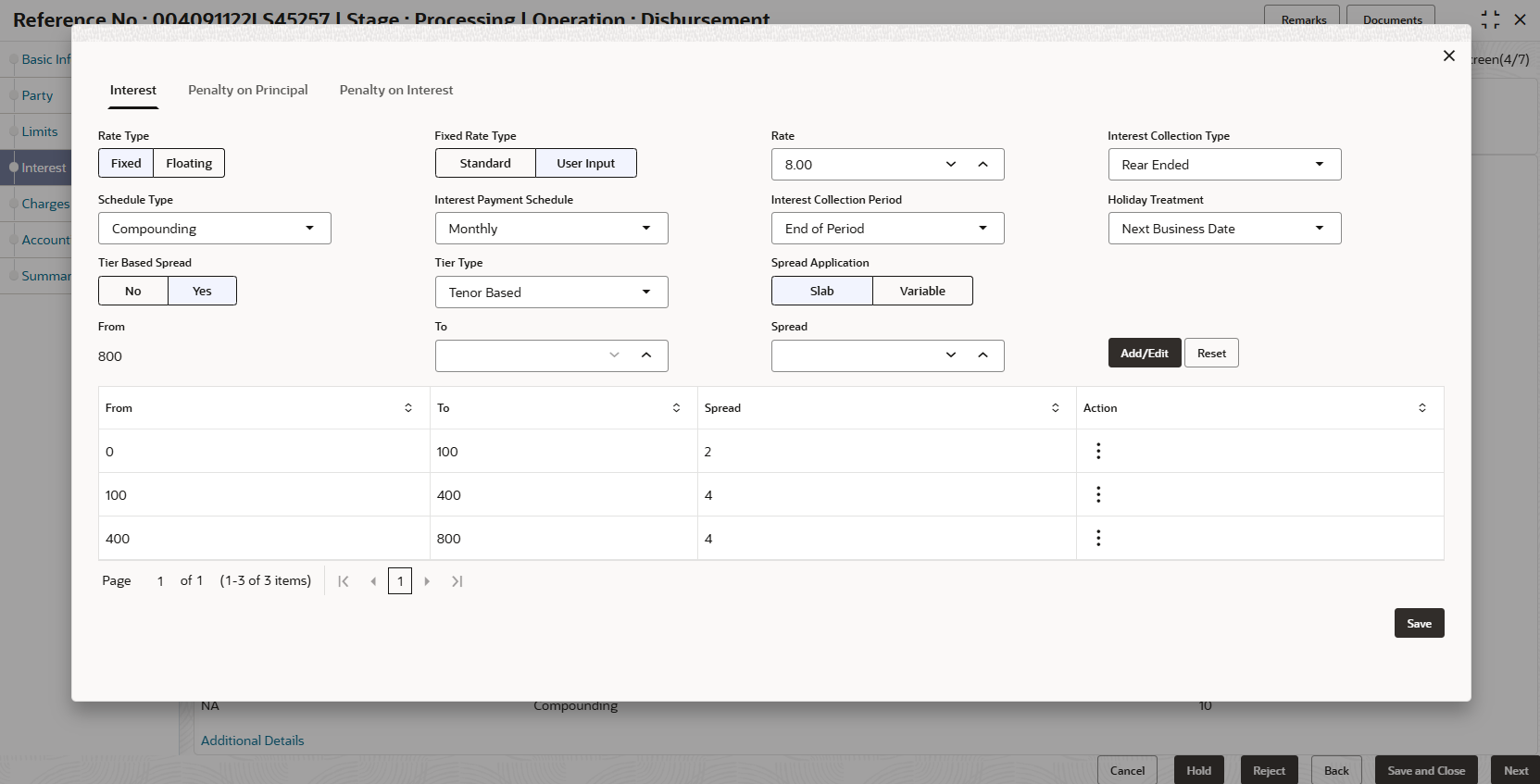Open action menu for the 100–400 row
Image resolution: width=1540 pixels, height=784 pixels.
[1098, 494]
